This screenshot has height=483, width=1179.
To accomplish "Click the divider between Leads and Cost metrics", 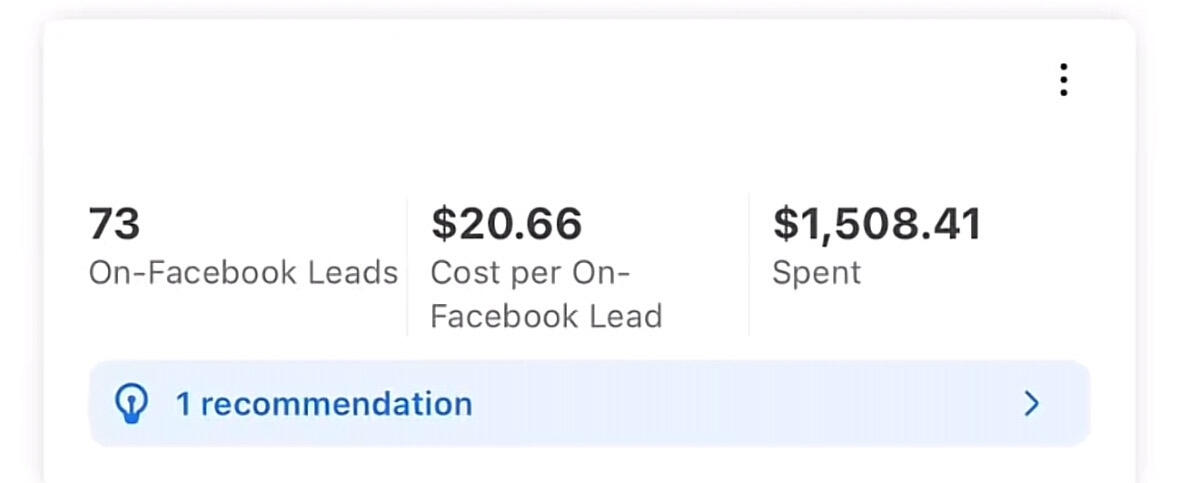I will point(407,266).
